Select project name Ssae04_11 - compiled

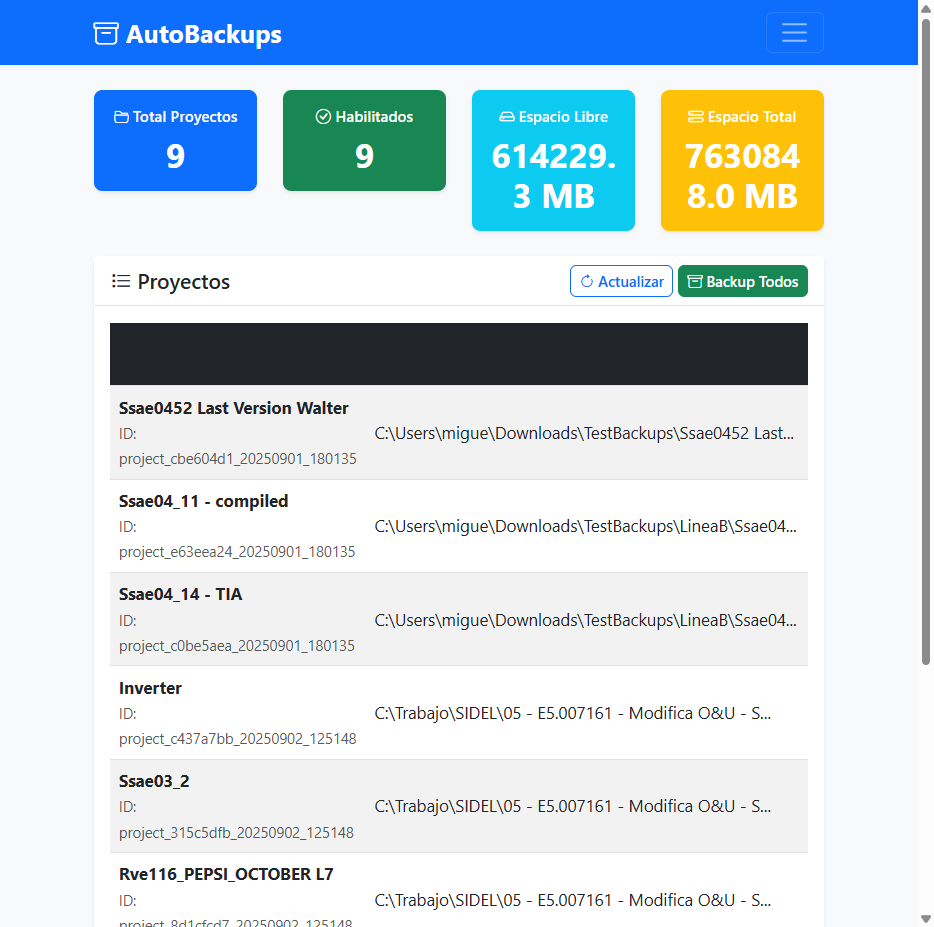coord(203,501)
